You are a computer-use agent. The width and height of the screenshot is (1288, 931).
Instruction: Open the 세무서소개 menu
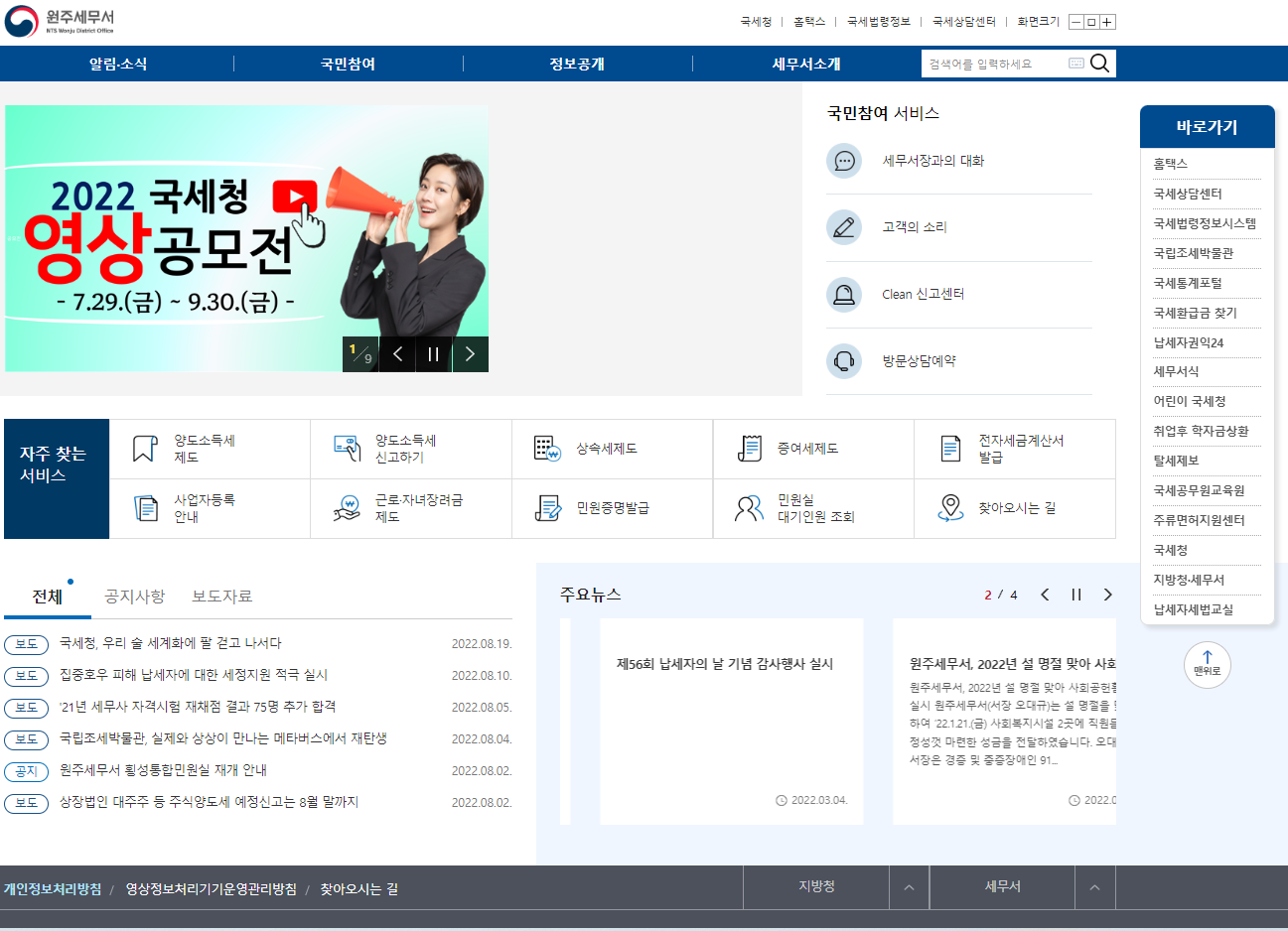pyautogui.click(x=806, y=64)
